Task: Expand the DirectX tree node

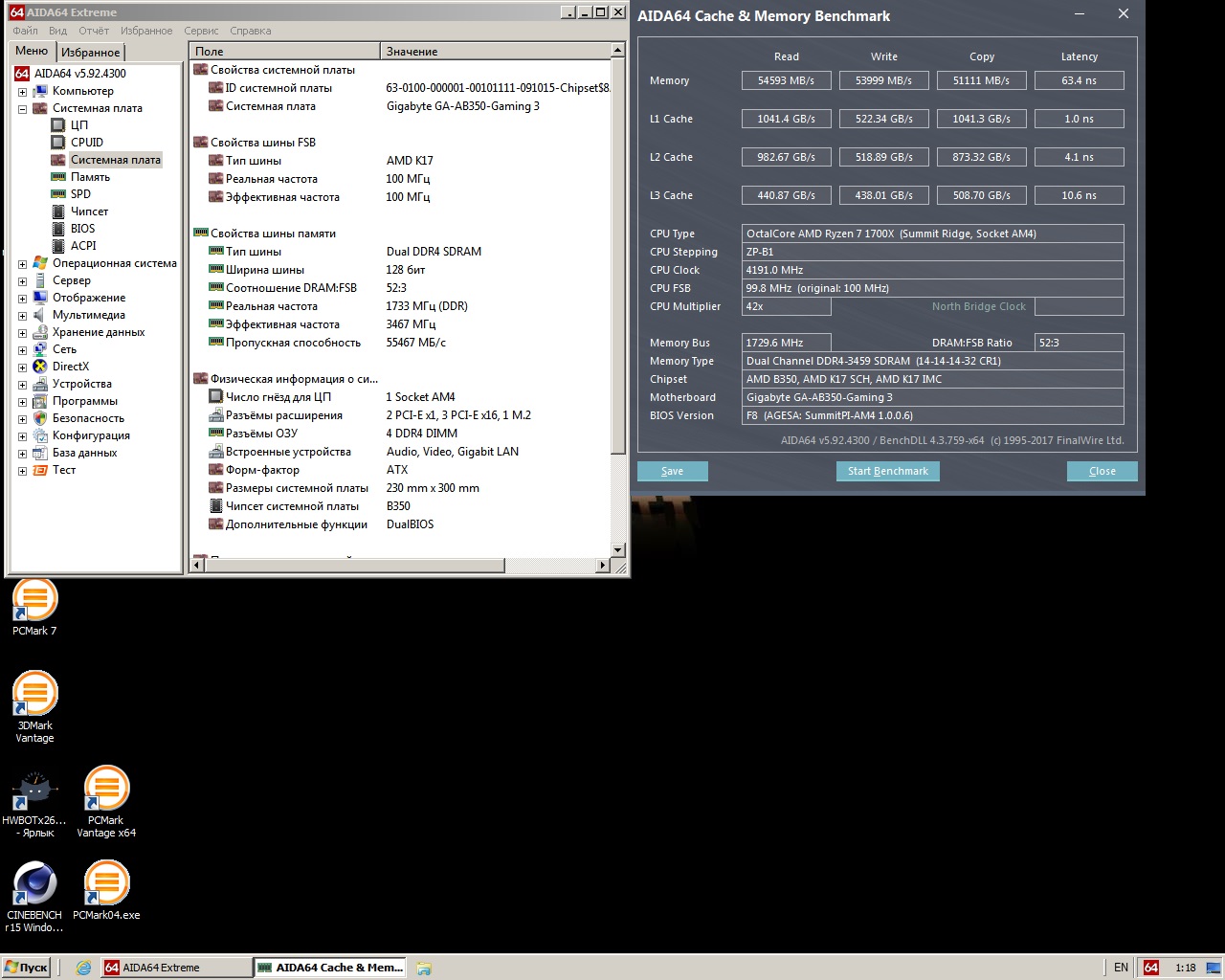Action: [x=22, y=367]
